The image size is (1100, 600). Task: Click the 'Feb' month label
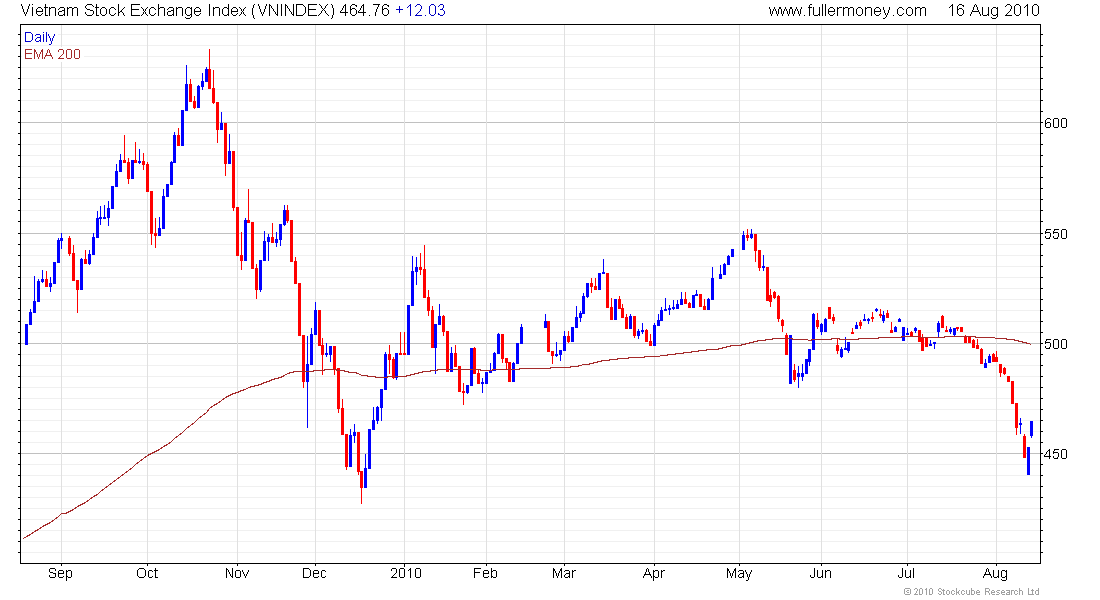tap(485, 573)
